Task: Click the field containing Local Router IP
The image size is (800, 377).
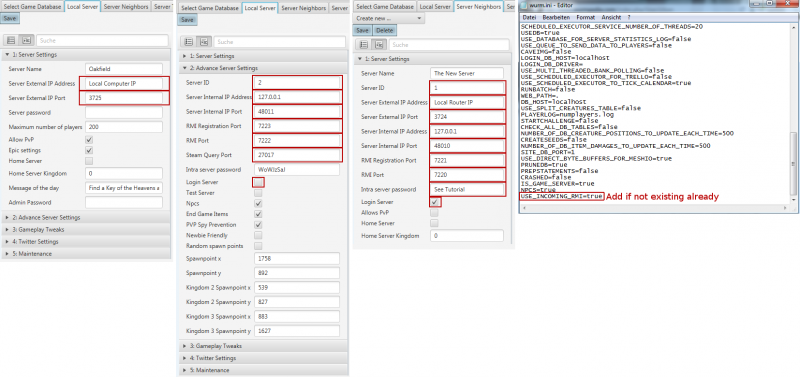Action: coord(467,103)
